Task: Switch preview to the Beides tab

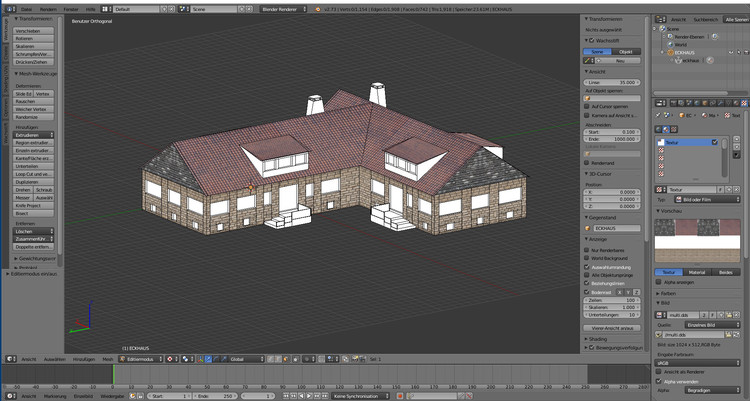Action: 725,272
